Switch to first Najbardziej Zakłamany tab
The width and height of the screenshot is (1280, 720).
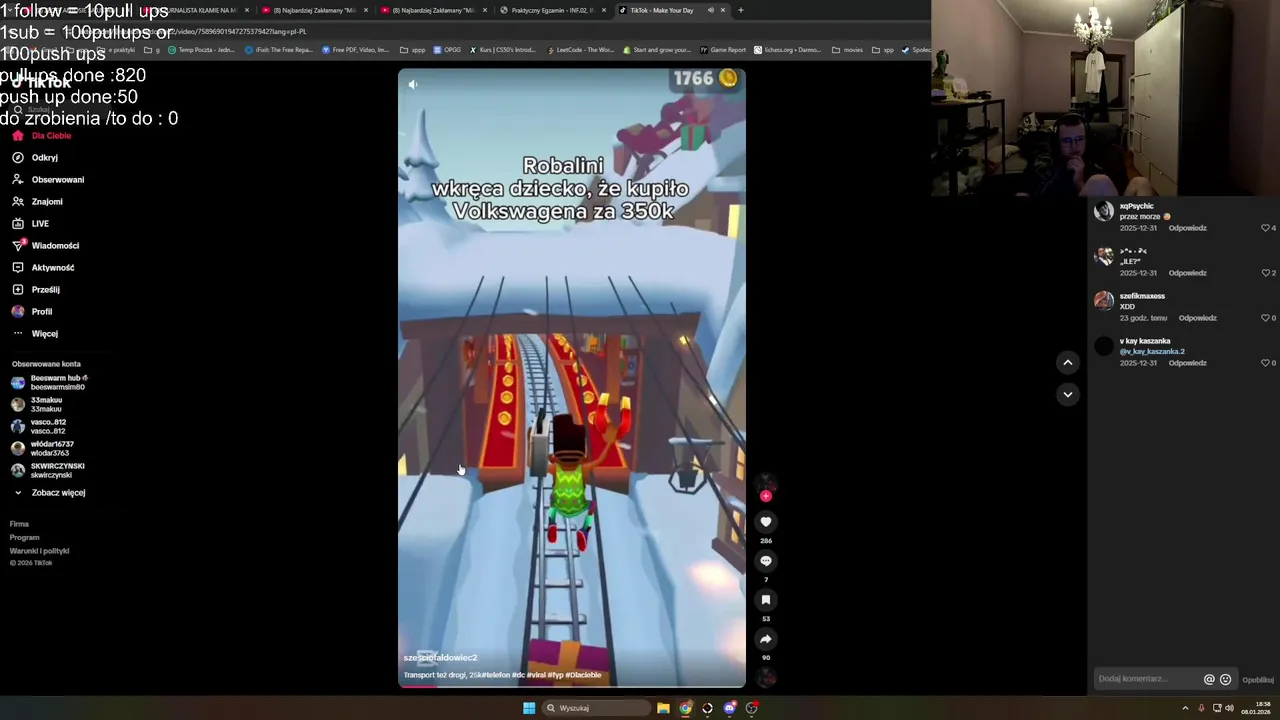(x=315, y=10)
